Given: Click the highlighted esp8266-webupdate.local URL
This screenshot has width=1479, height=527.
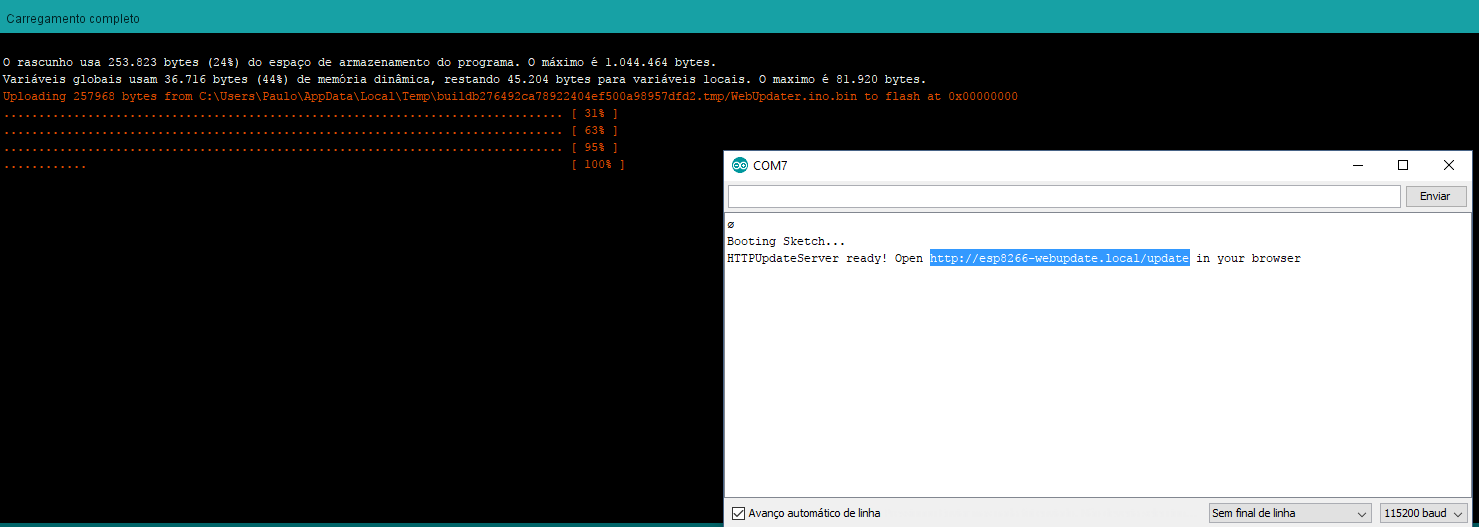Looking at the screenshot, I should pyautogui.click(x=1059, y=258).
